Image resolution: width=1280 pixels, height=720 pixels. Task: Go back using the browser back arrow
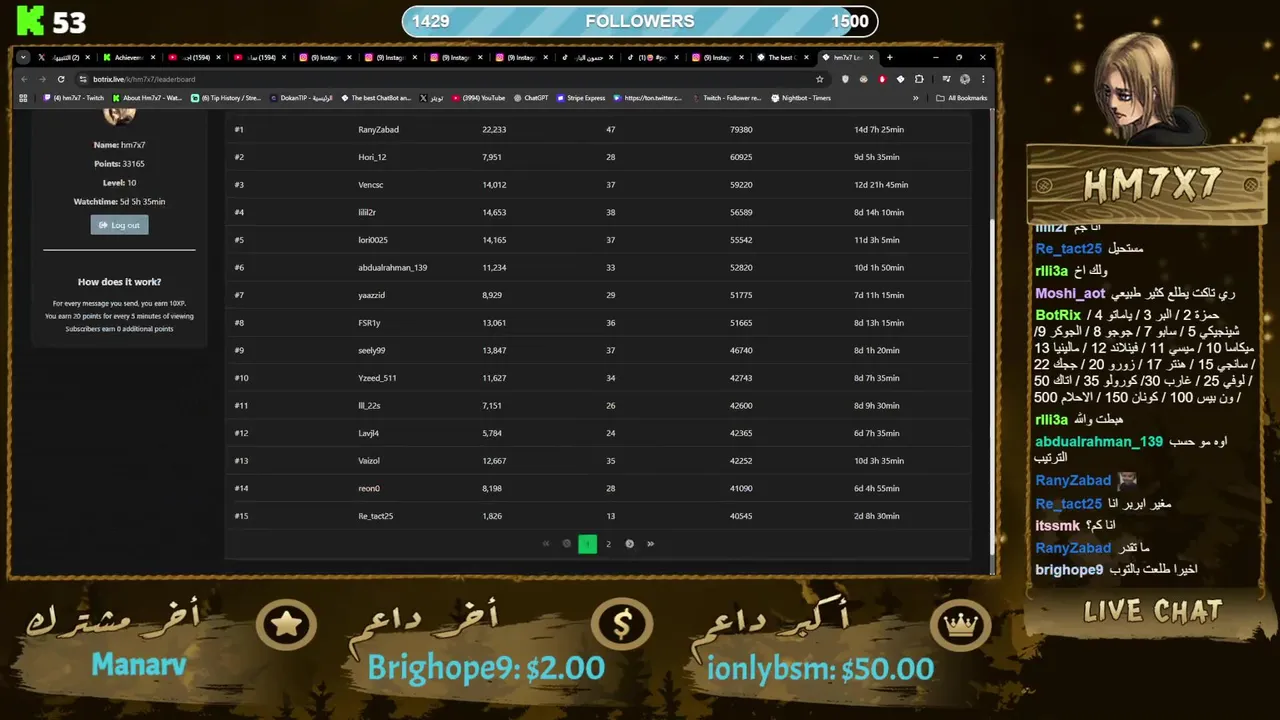point(24,79)
